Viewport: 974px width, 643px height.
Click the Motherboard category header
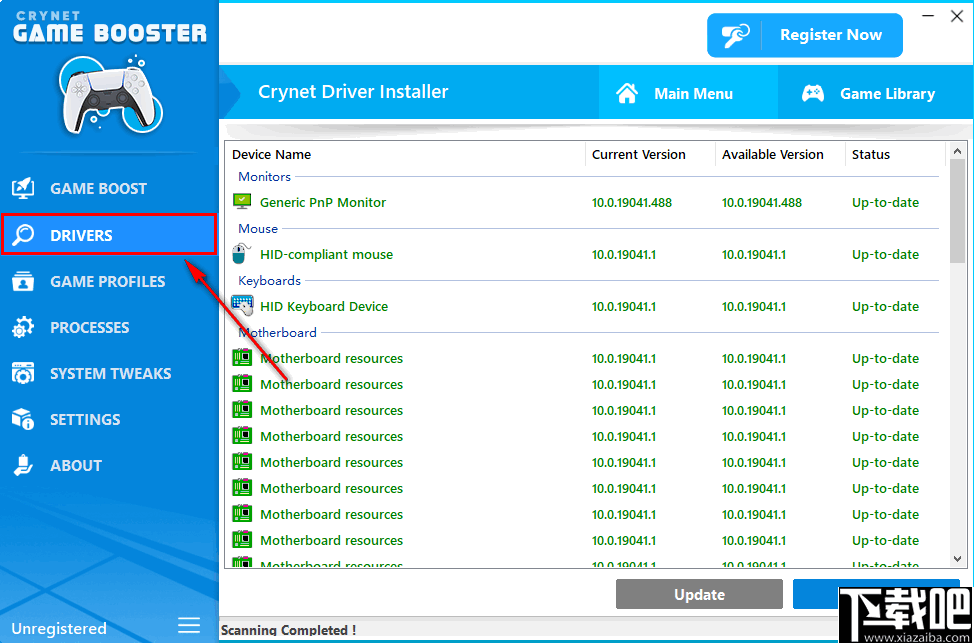click(x=278, y=332)
